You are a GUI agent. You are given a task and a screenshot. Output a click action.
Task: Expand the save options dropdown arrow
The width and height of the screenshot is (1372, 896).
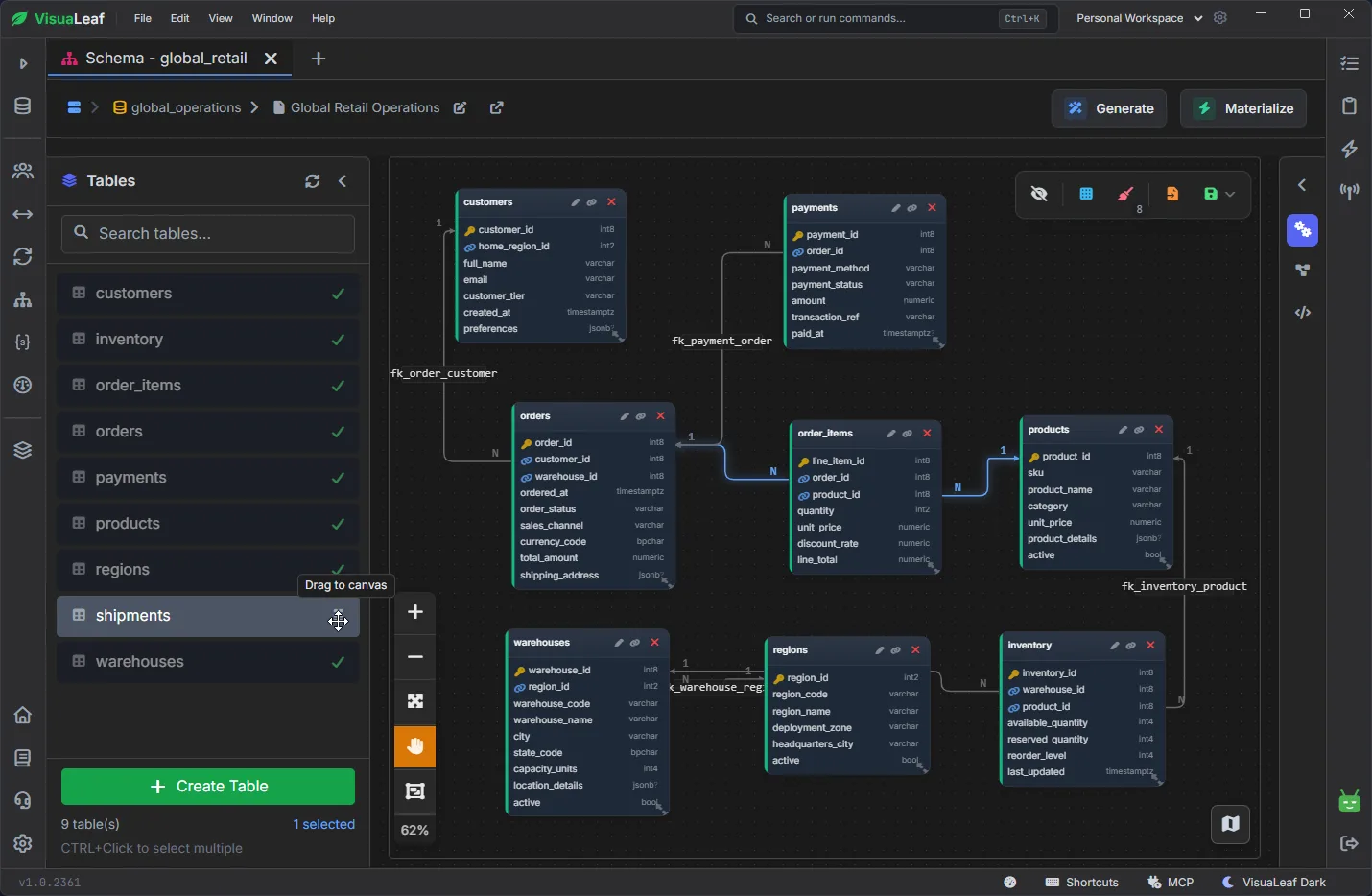click(1230, 194)
